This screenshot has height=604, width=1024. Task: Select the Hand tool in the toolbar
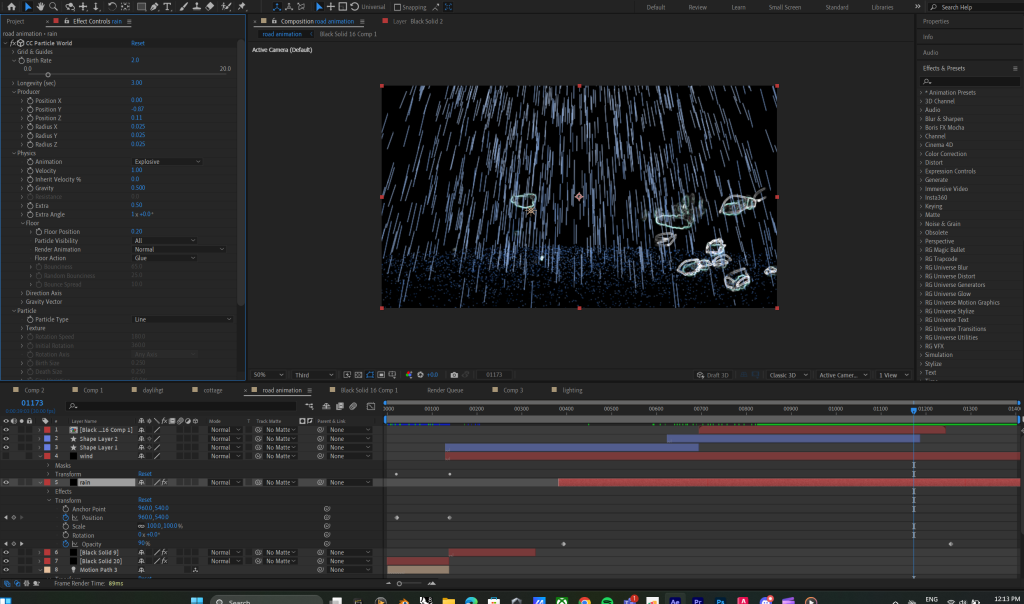click(41, 7)
